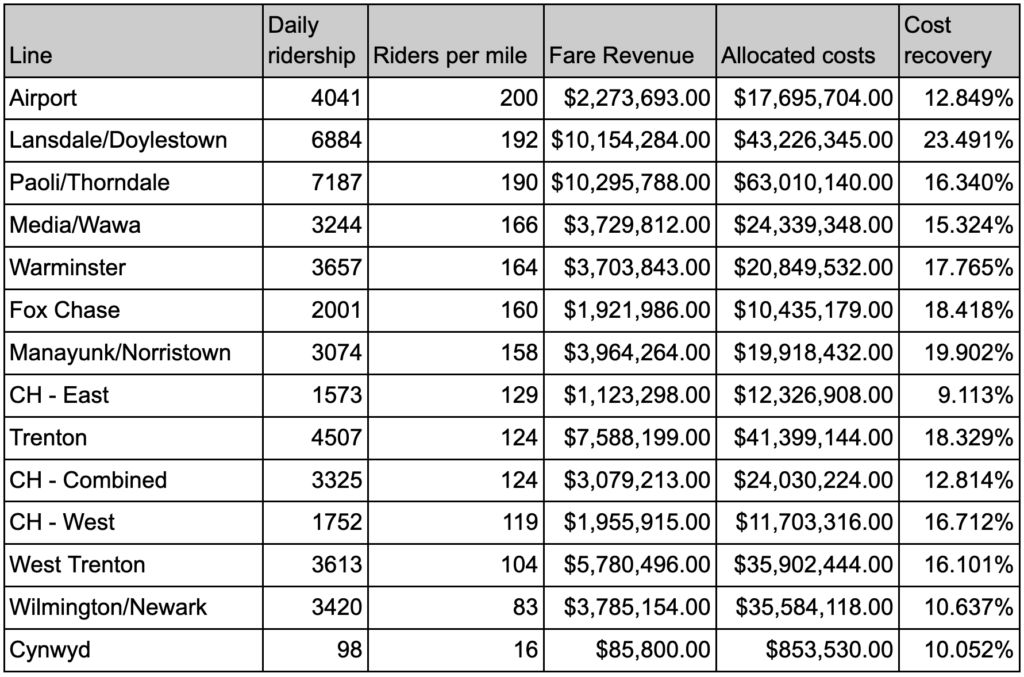
Task: Click the Cost recovery column header
Action: pyautogui.click(x=947, y=42)
